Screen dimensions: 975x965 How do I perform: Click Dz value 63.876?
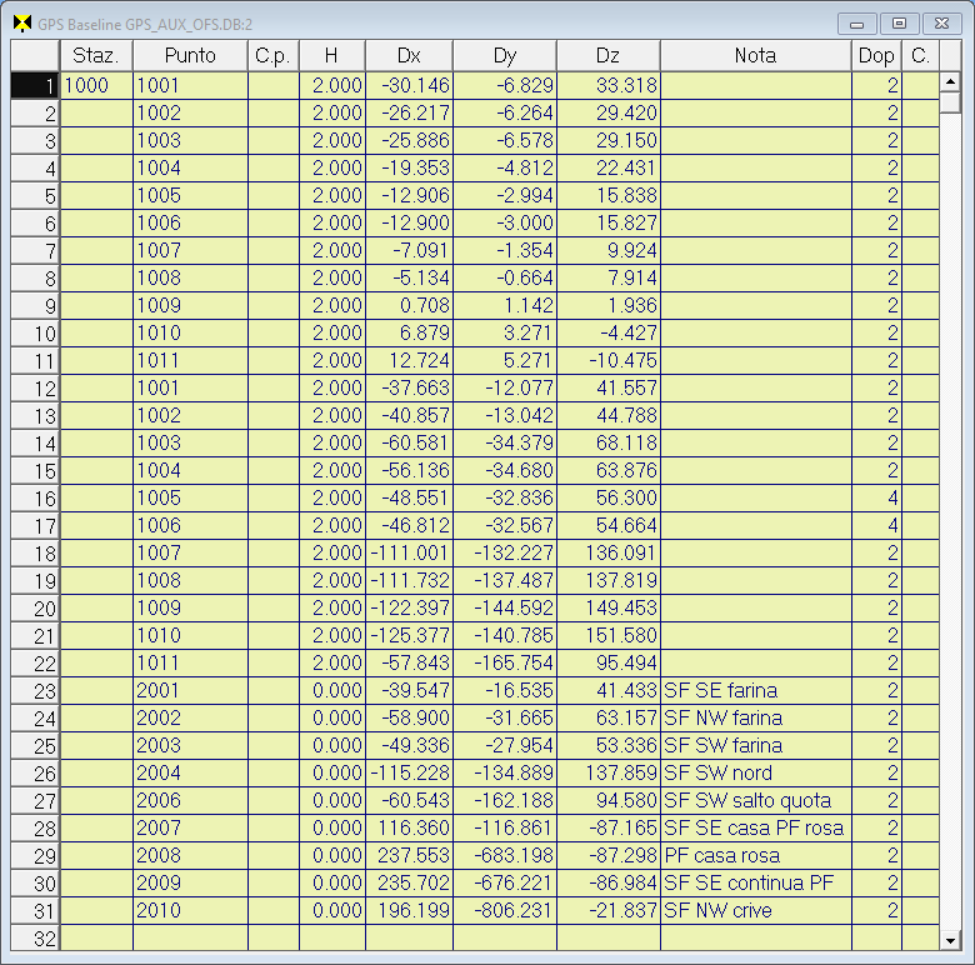click(608, 471)
